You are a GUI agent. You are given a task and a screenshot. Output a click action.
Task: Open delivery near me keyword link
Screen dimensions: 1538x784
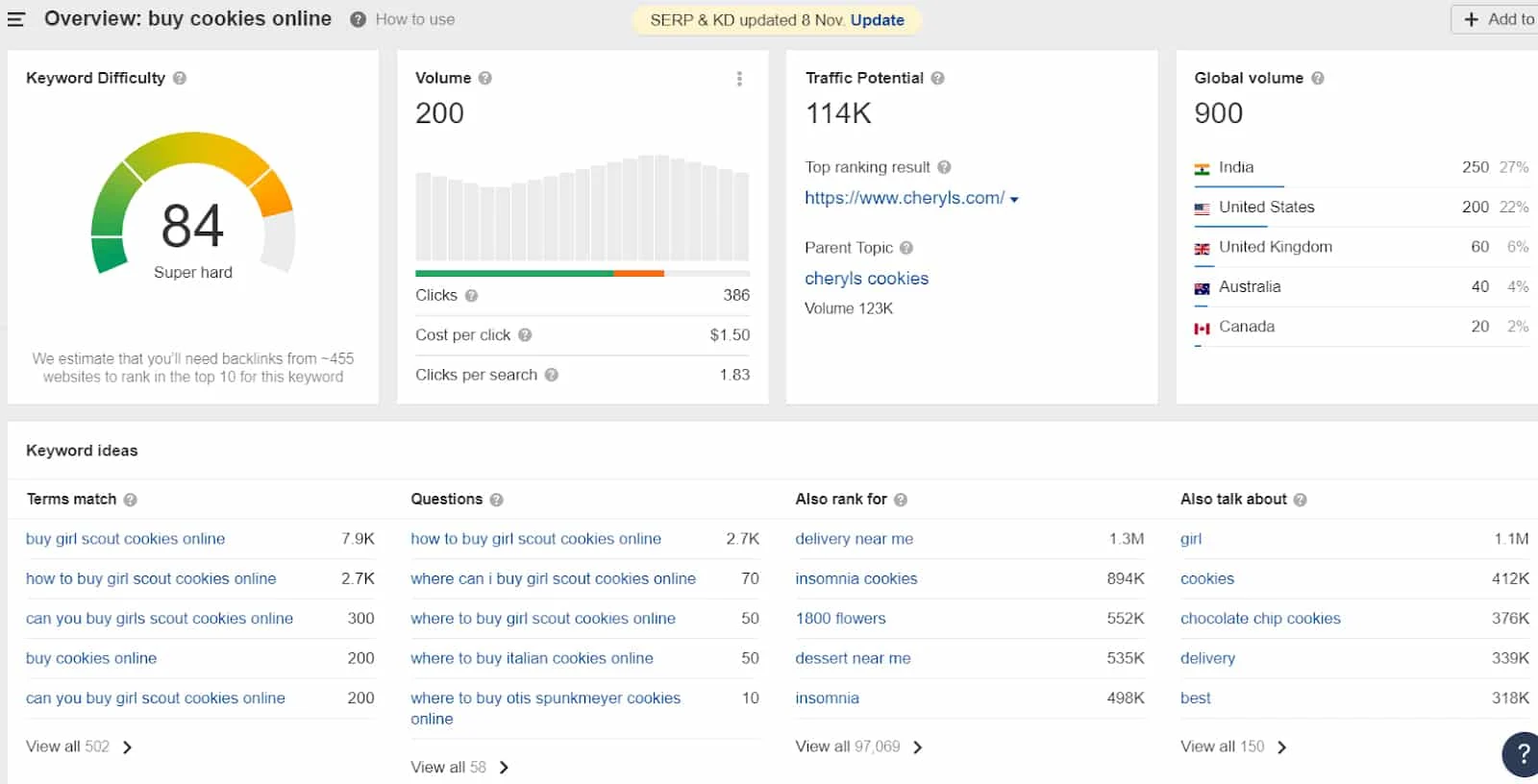tap(855, 539)
